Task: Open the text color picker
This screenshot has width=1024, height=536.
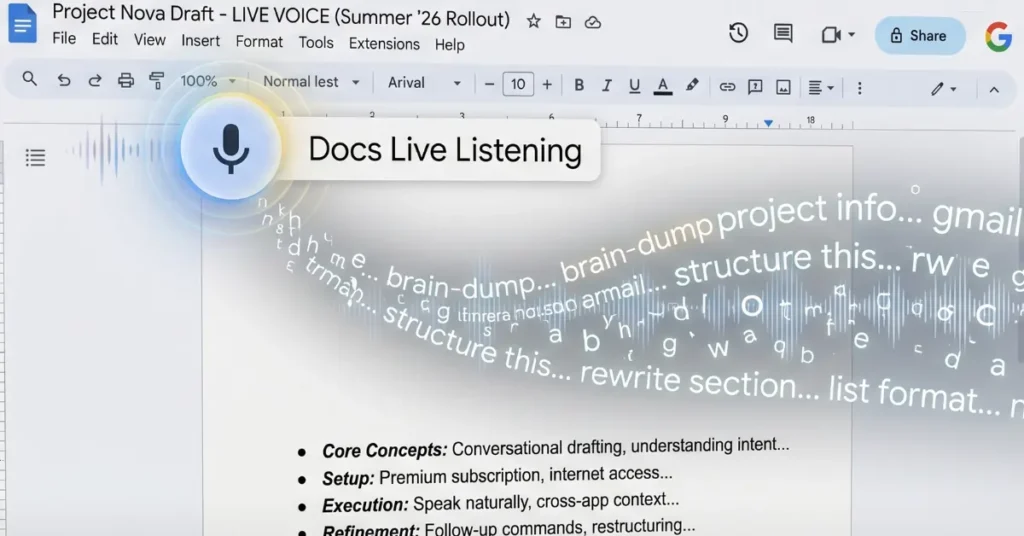Action: 663,86
